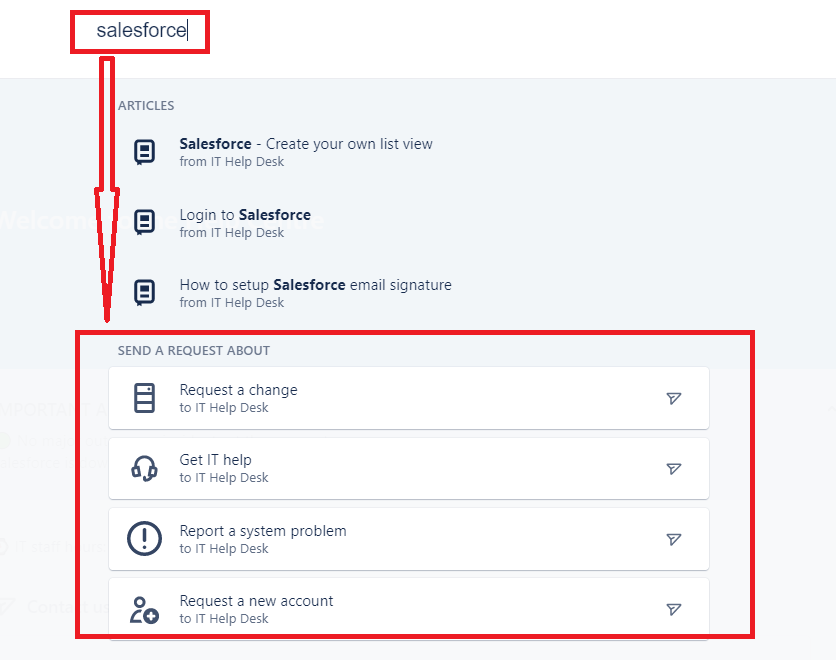
Task: Open the 'Login to Salesforce' article
Action: tap(245, 215)
